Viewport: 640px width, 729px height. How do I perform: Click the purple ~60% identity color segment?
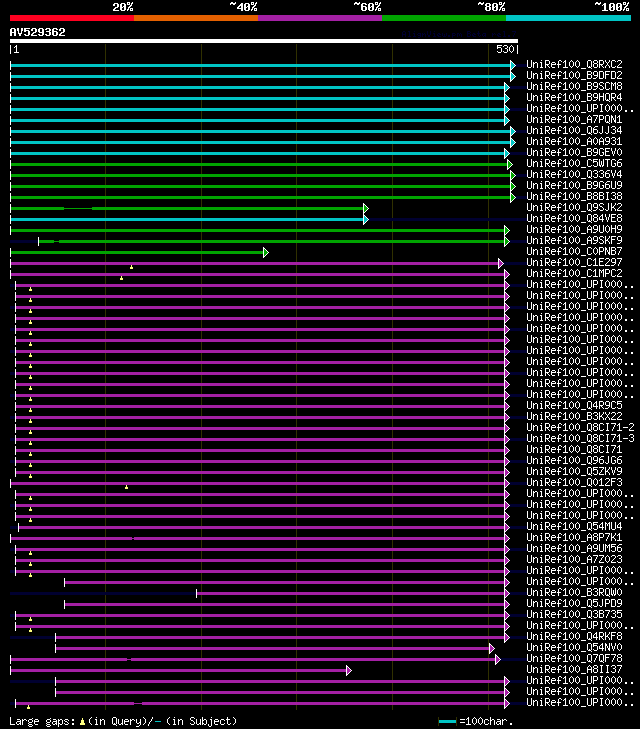[x=320, y=18]
